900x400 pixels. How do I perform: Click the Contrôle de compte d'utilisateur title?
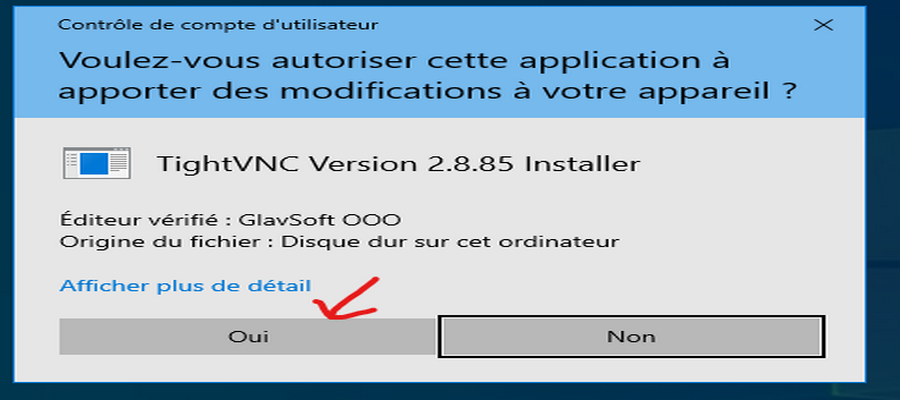click(x=218, y=25)
